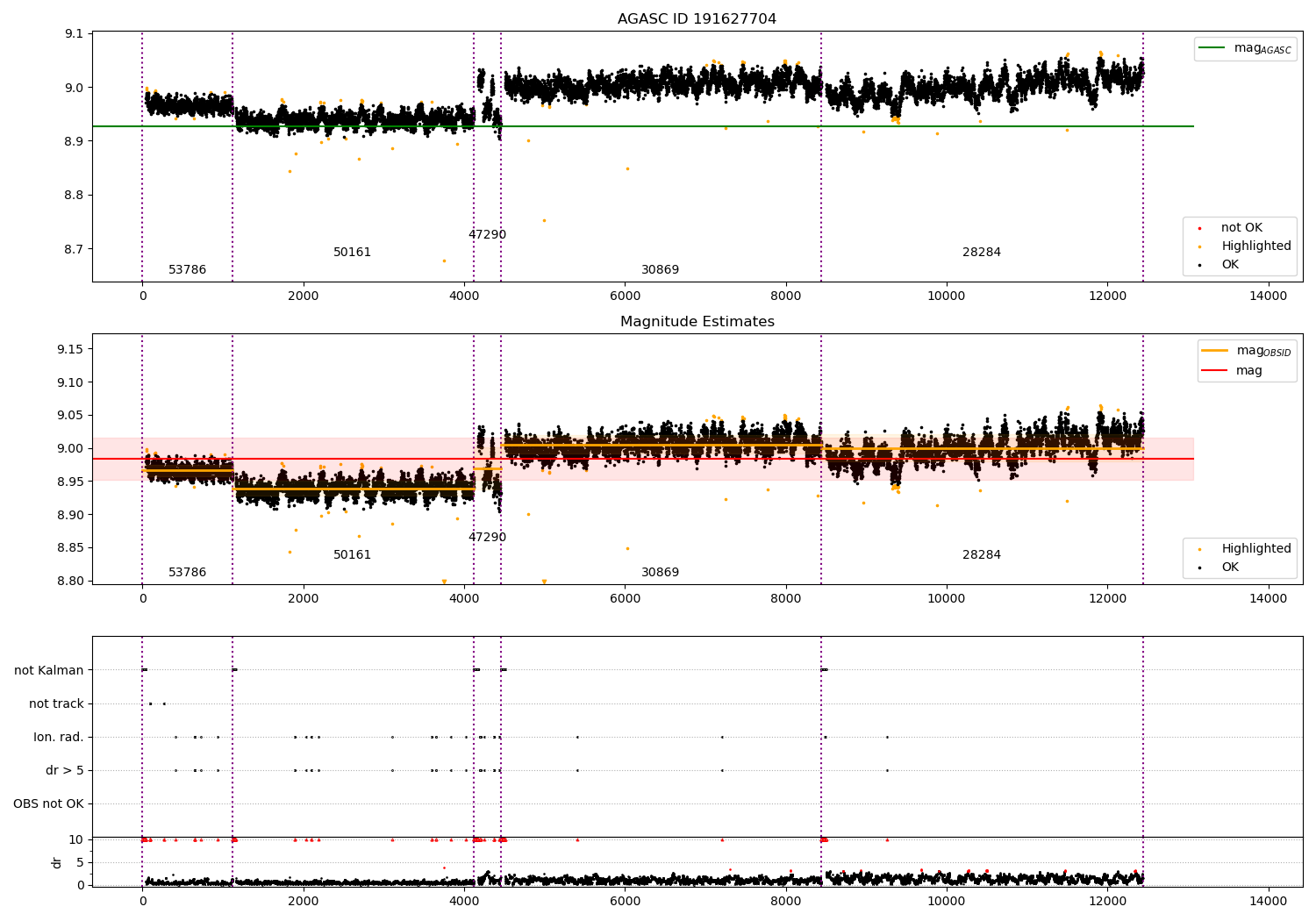Screen dimensions: 1316x921
Task: Select the 'not OK' legend entry
Action: (1241, 228)
